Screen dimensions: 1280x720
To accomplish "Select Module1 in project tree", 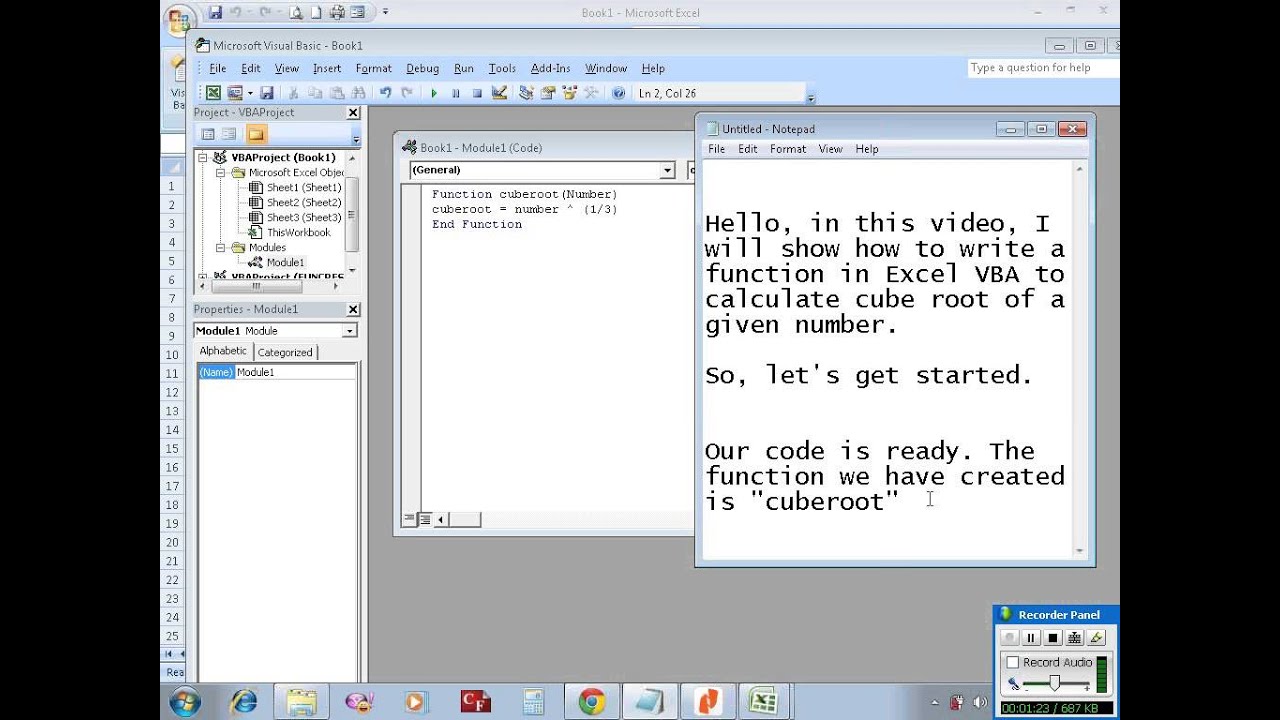I will pos(285,263).
